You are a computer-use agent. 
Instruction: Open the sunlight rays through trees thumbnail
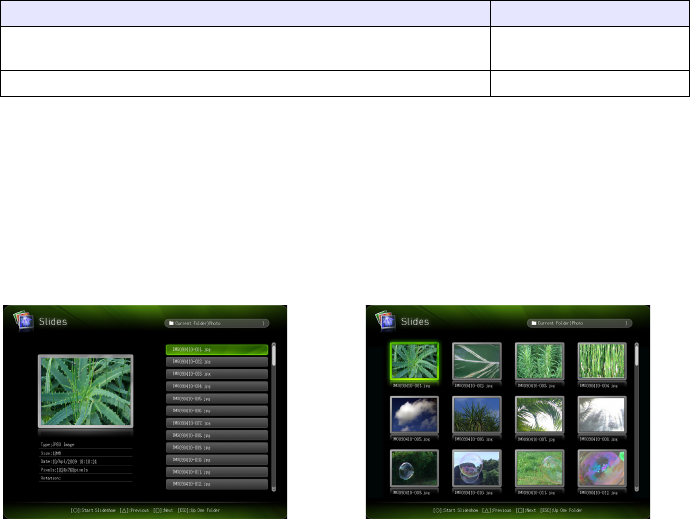click(602, 415)
